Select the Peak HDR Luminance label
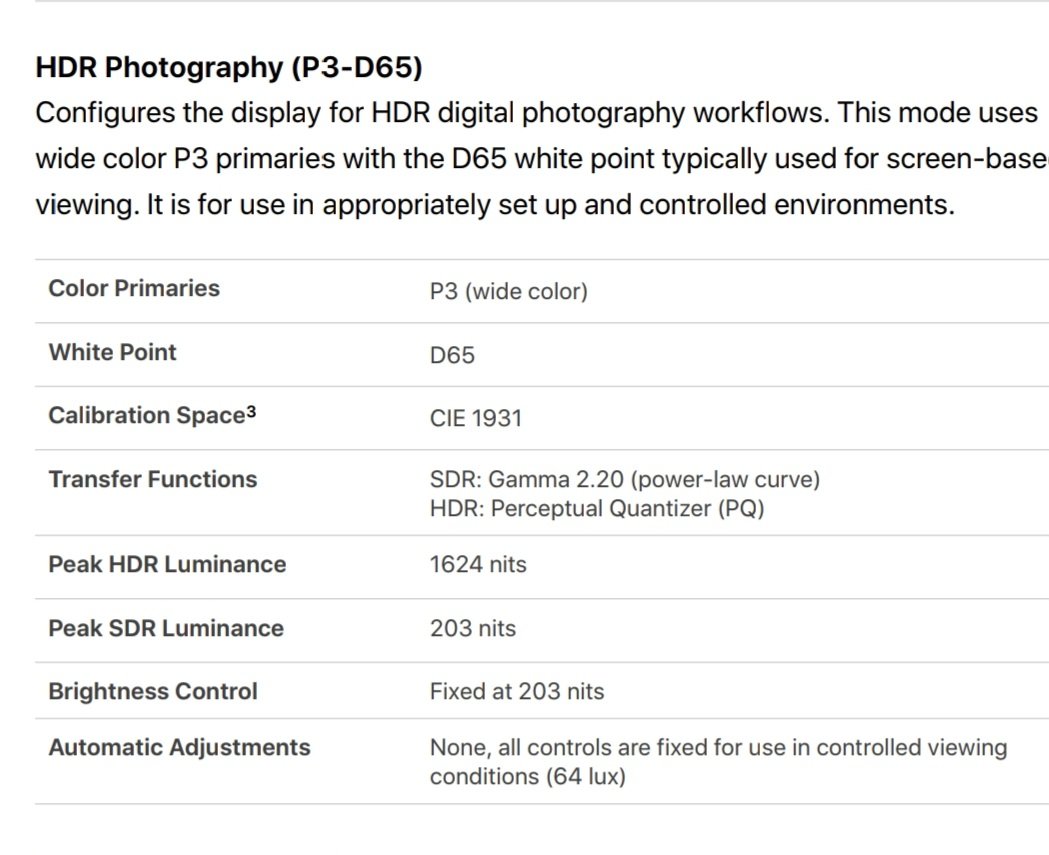 [167, 564]
